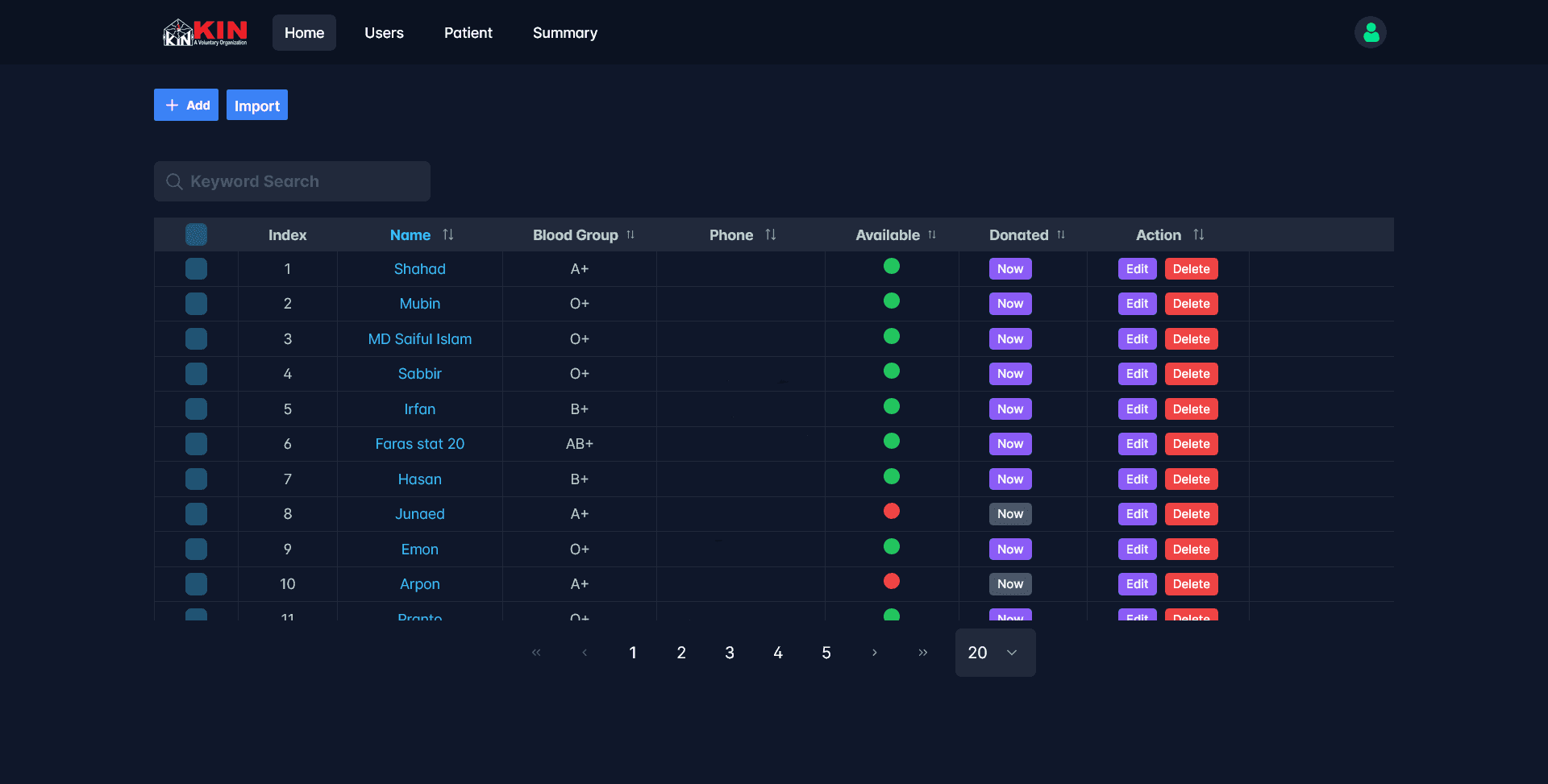This screenshot has height=784, width=1548.
Task: Sort by Available column icon
Action: click(x=932, y=234)
